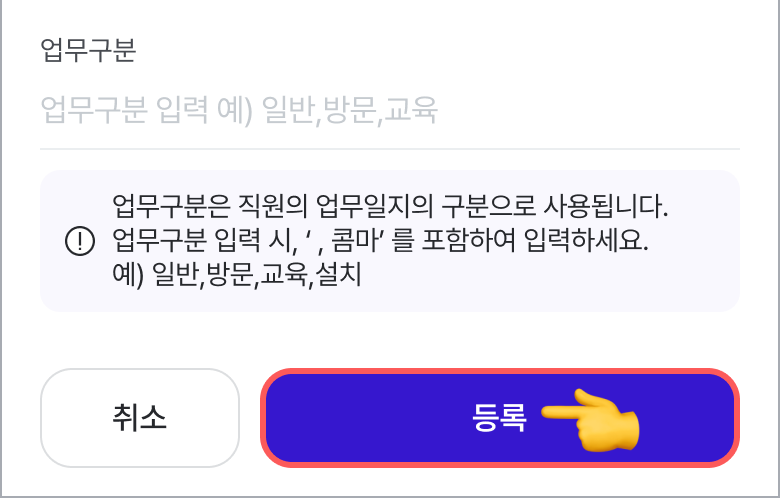Click the red highlighted border of 등록
The height and width of the screenshot is (498, 780).
[500, 371]
